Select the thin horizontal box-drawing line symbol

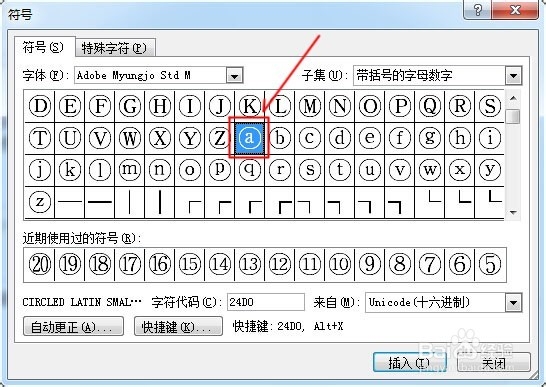coord(70,202)
